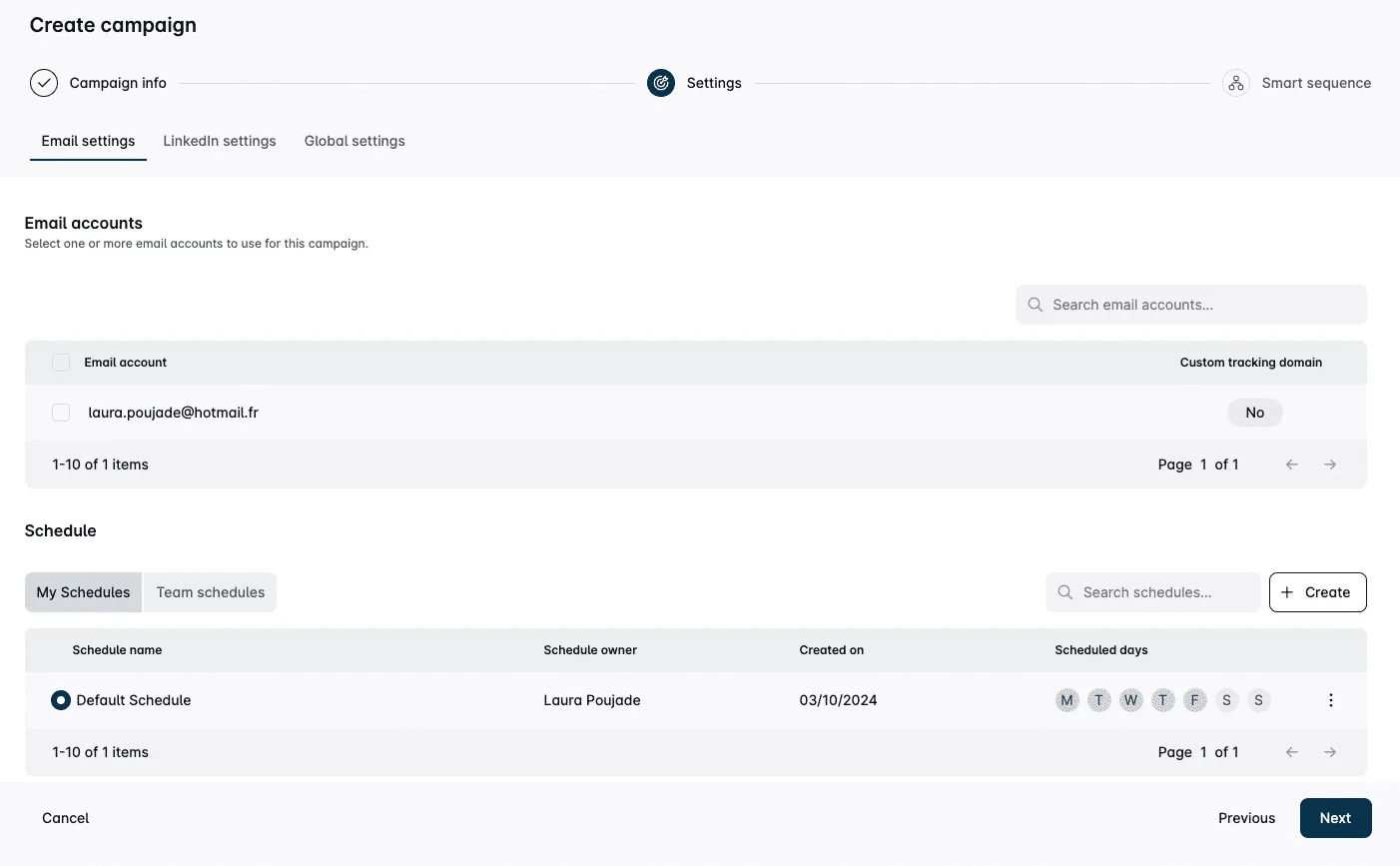This screenshot has height=866, width=1400.
Task: Click the magnifier icon in email accounts search
Action: point(1036,305)
